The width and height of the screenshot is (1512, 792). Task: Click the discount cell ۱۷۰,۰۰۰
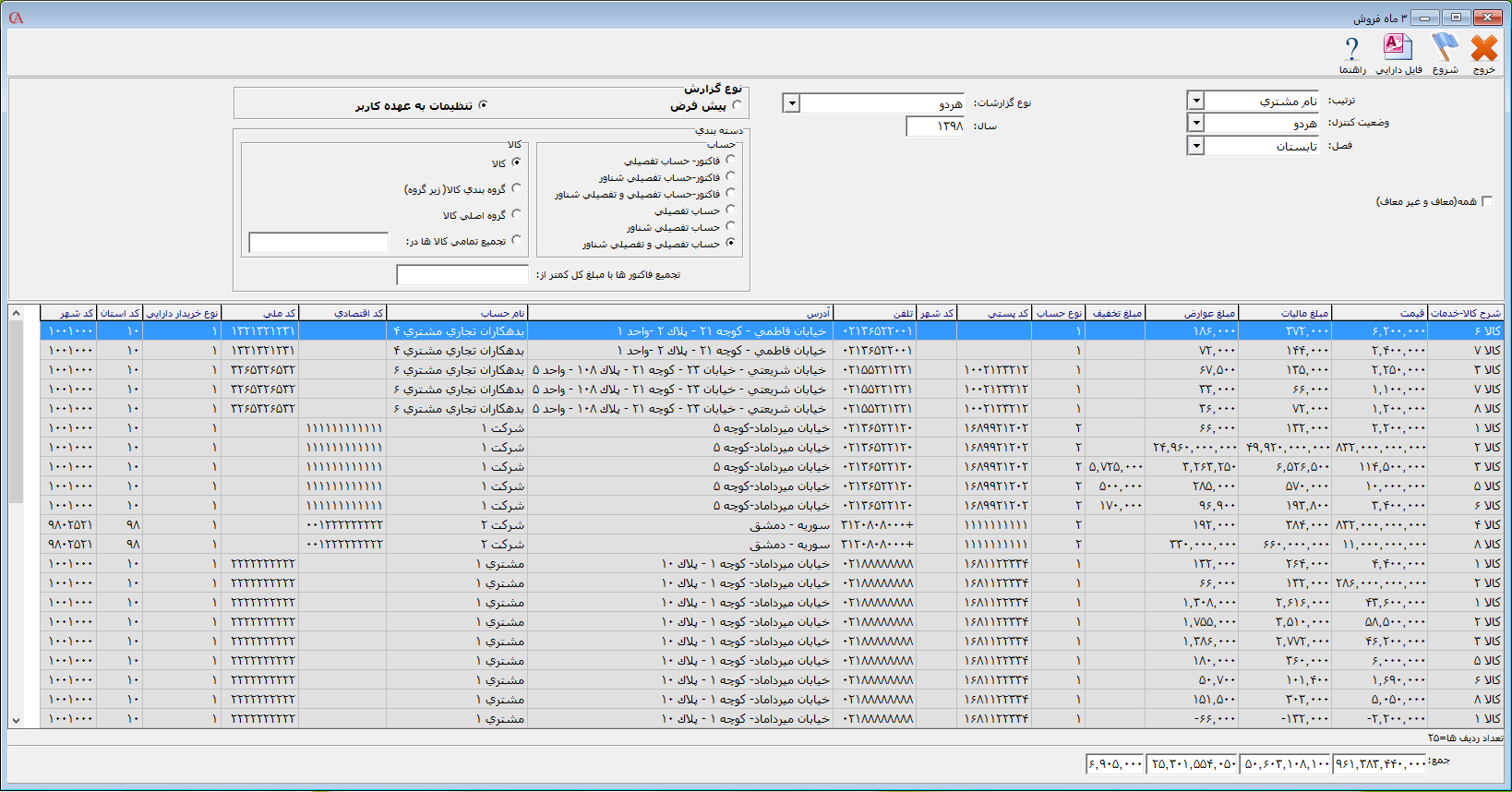pos(1114,505)
